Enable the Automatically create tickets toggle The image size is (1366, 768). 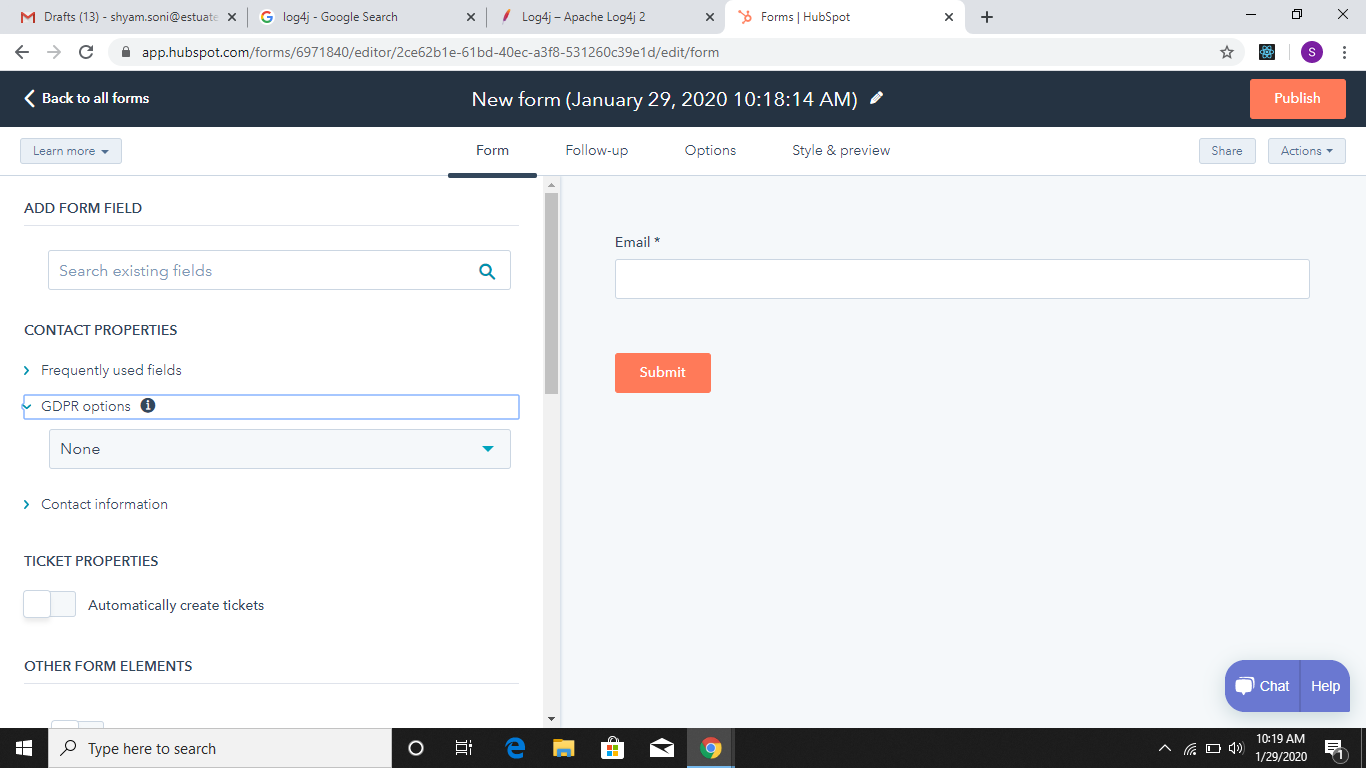(49, 604)
